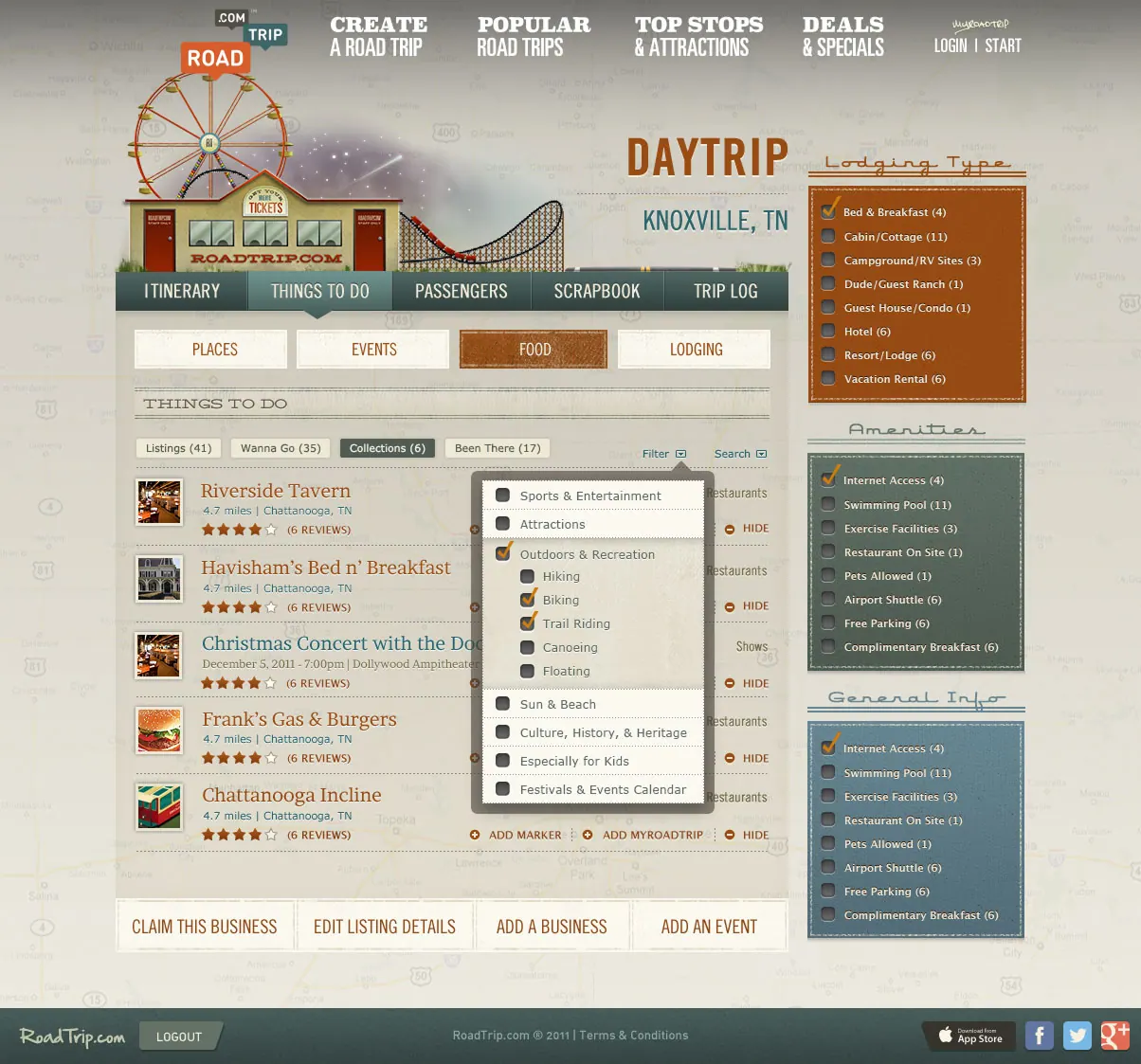Switch to Itinerary tab
Image resolution: width=1141 pixels, height=1064 pixels.
point(182,291)
